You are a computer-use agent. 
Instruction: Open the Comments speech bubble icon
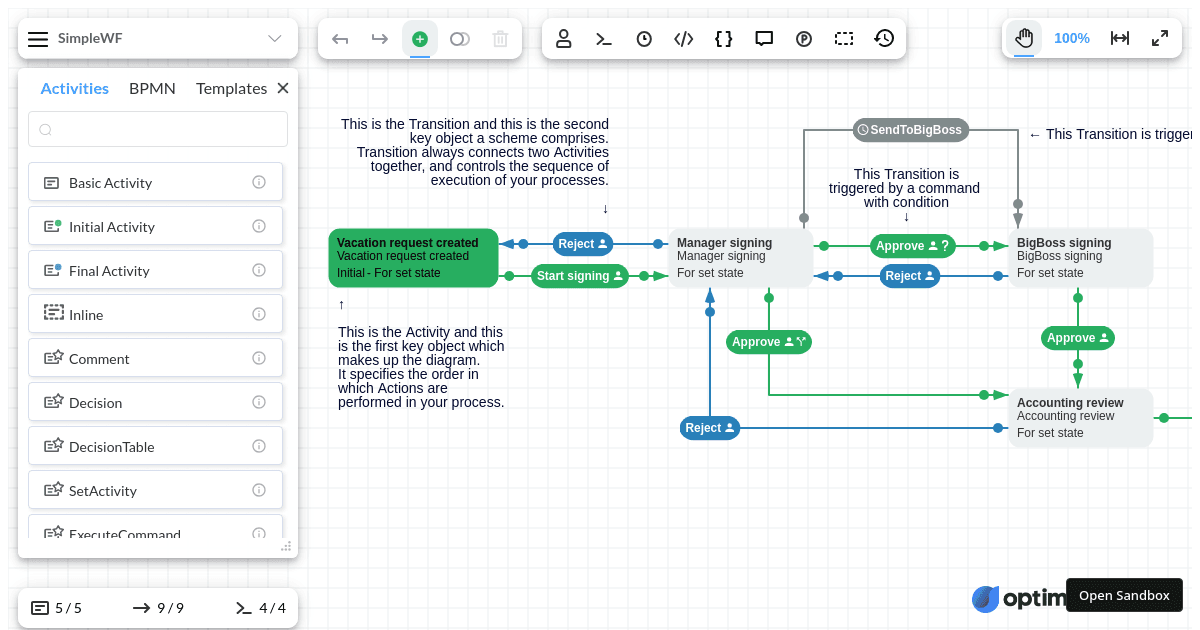point(764,39)
